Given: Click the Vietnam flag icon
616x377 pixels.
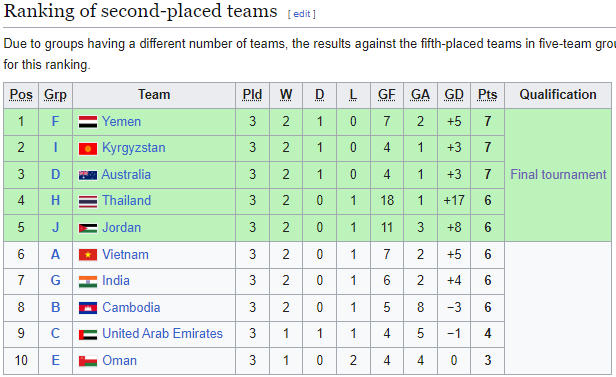Looking at the screenshot, I should 88,255.
